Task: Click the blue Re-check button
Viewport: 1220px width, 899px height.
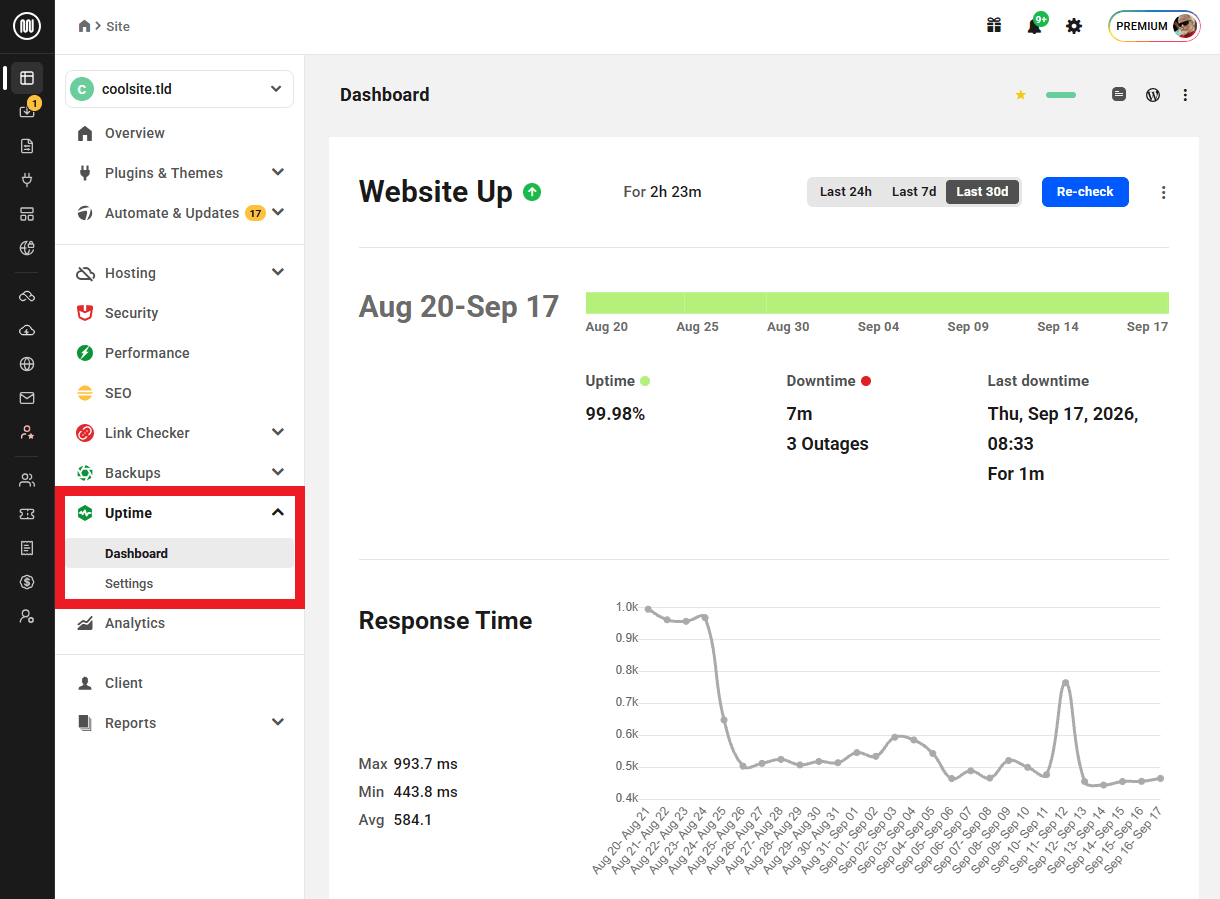Action: [x=1085, y=192]
